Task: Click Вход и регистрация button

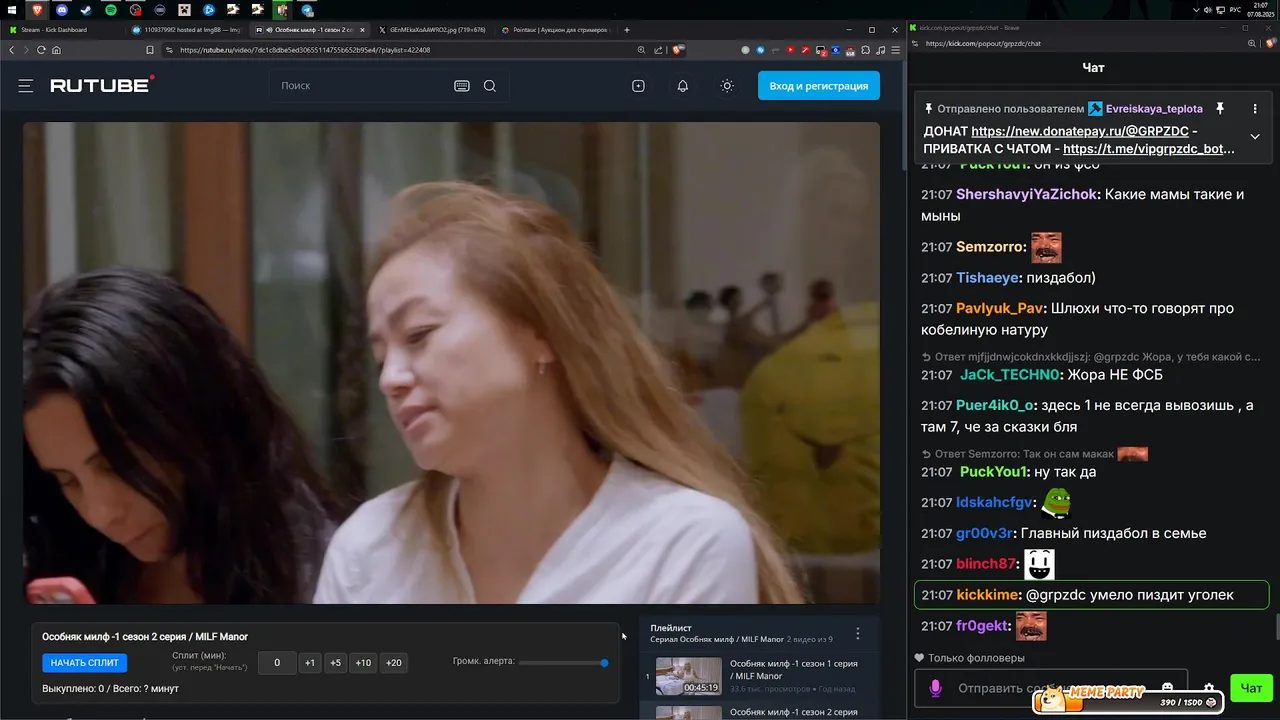Action: [x=819, y=86]
